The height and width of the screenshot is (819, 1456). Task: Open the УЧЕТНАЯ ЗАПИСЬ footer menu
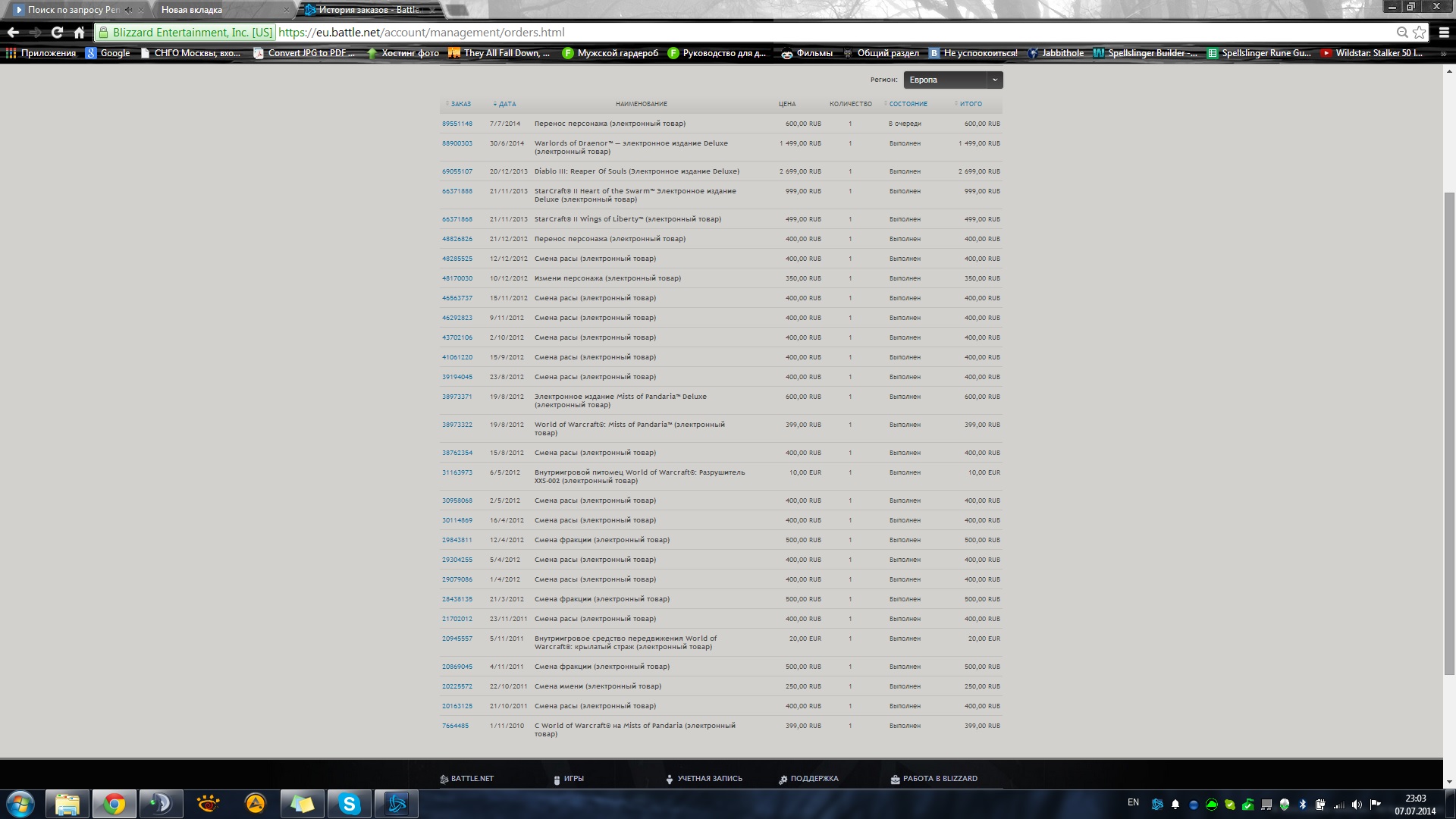tap(704, 779)
